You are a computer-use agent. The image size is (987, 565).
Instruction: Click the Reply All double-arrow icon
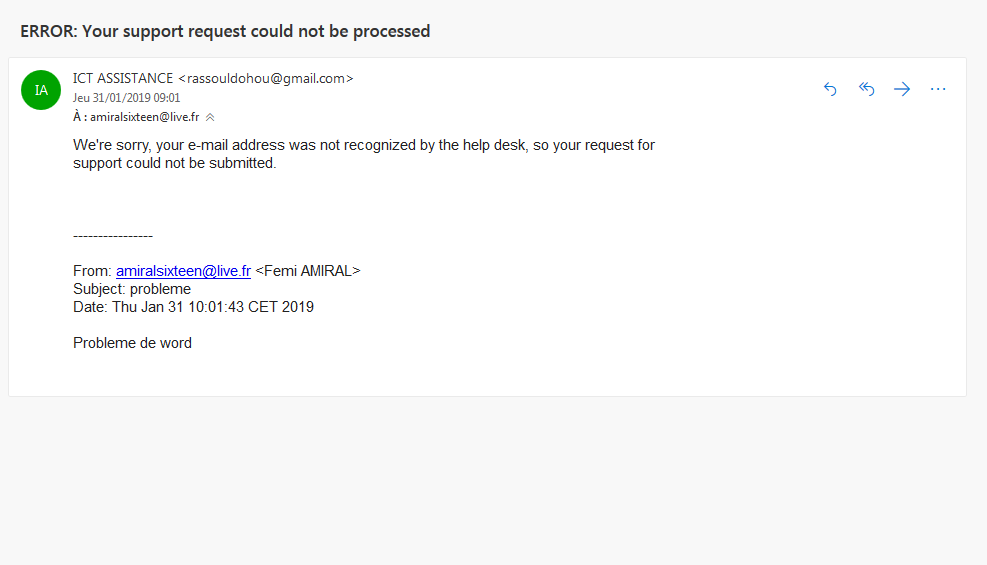(867, 89)
